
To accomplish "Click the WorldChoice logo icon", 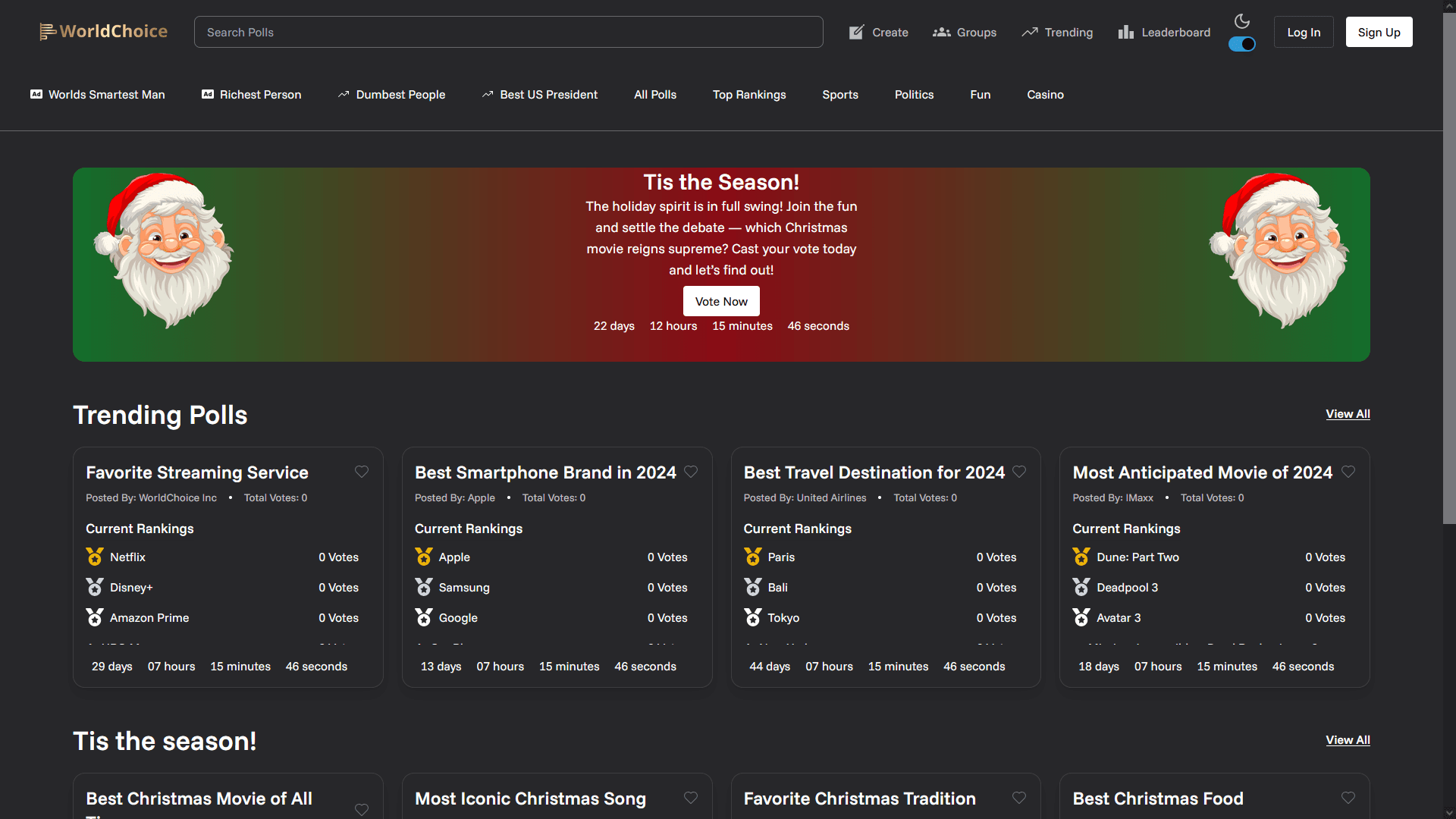I will click(47, 32).
